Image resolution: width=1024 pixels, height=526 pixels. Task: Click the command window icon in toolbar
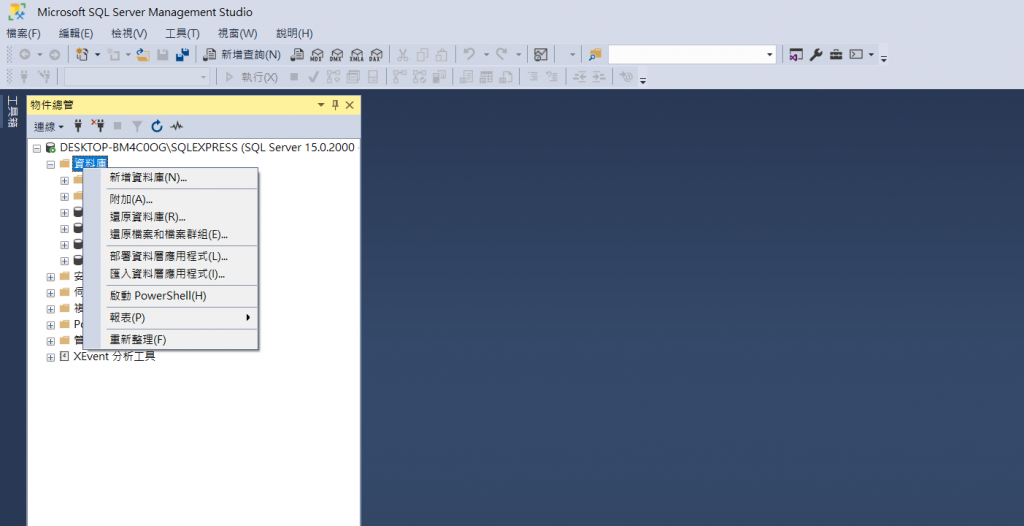tap(856, 55)
